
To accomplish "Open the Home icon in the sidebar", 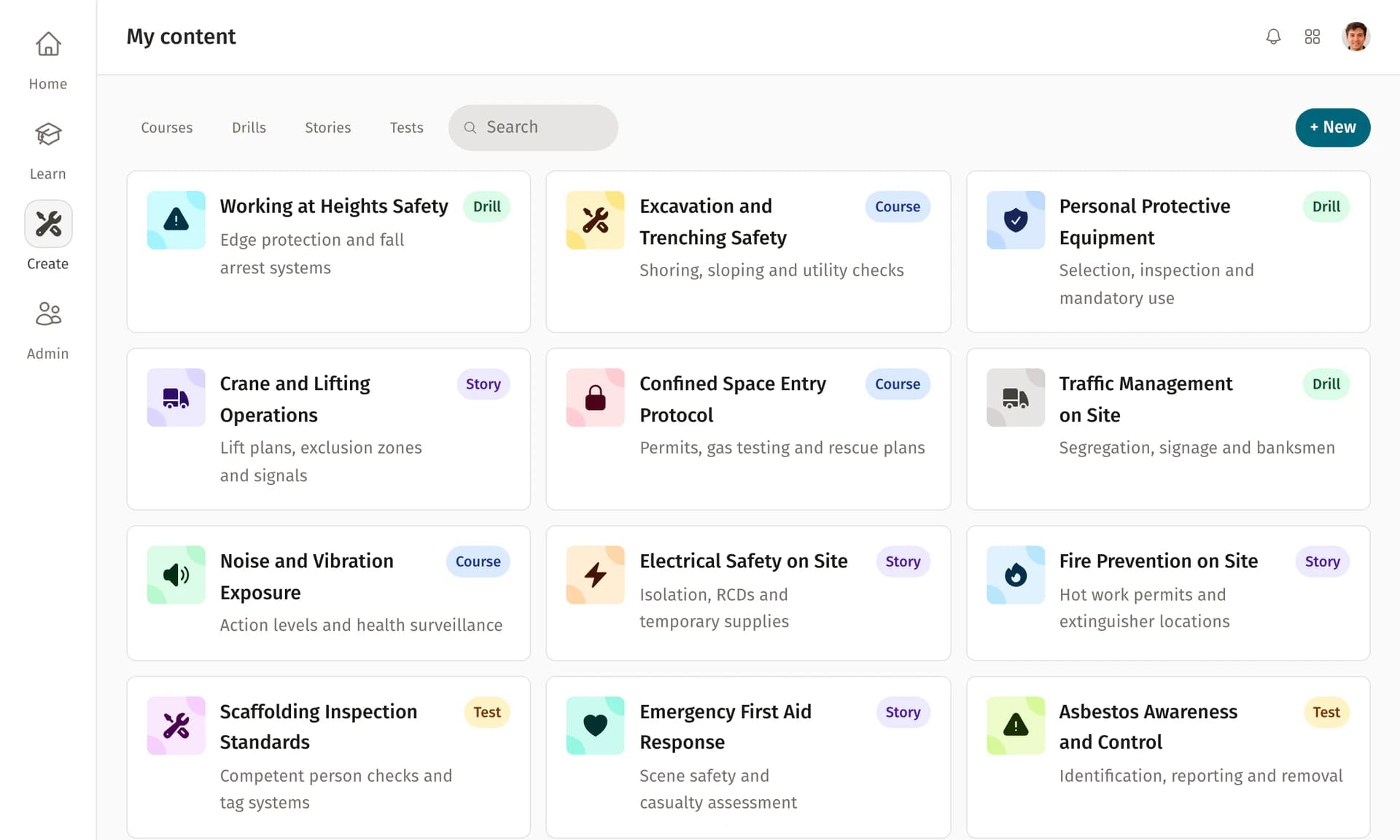I will 47,44.
